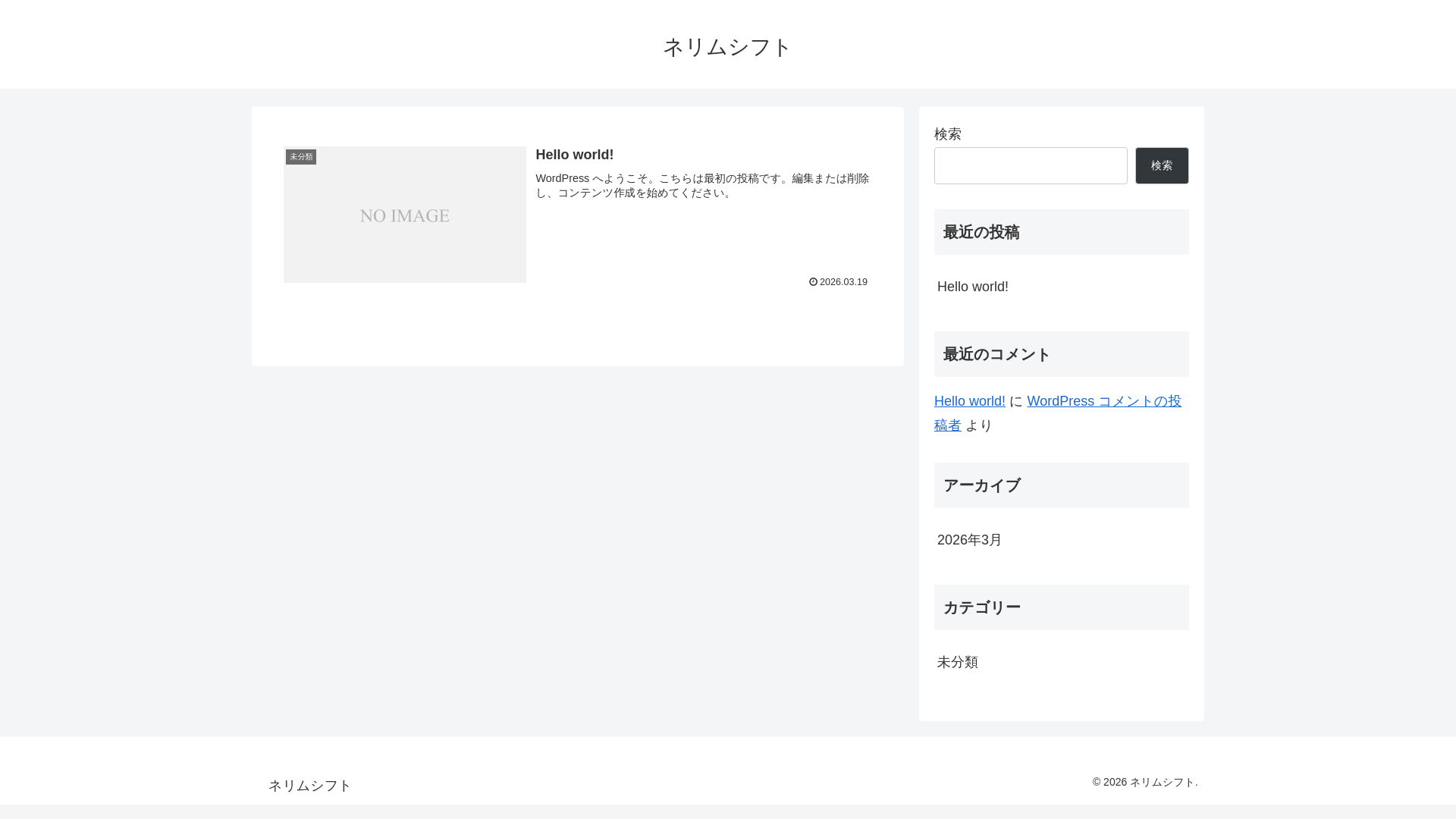Image resolution: width=1456 pixels, height=819 pixels.
Task: Click the カテゴリー widget heading
Action: point(1061,607)
